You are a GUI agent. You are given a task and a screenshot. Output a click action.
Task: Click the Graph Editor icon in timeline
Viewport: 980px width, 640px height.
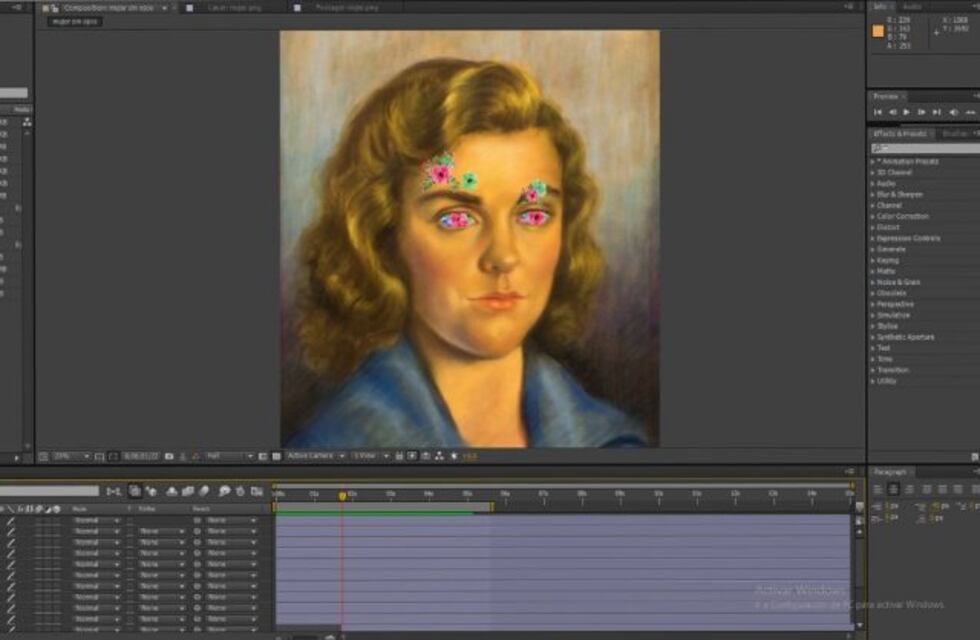(x=257, y=491)
